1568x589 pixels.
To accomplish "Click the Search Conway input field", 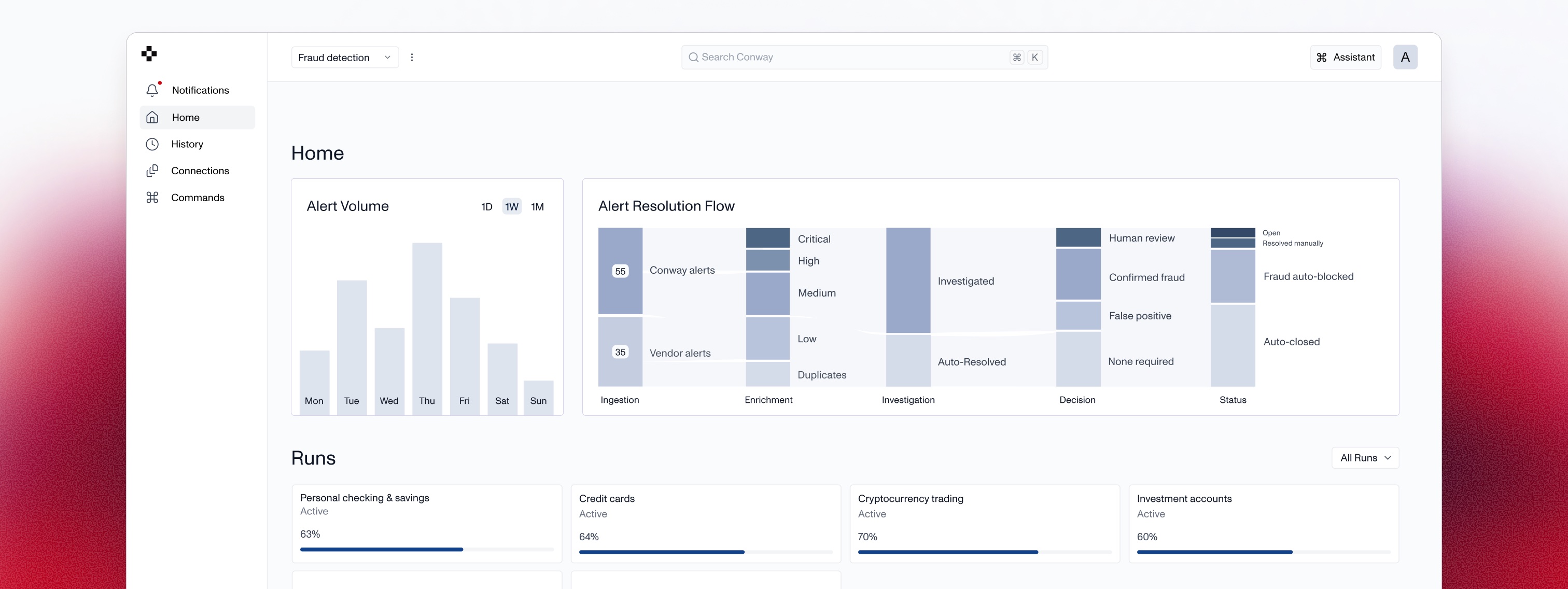I will pos(852,57).
